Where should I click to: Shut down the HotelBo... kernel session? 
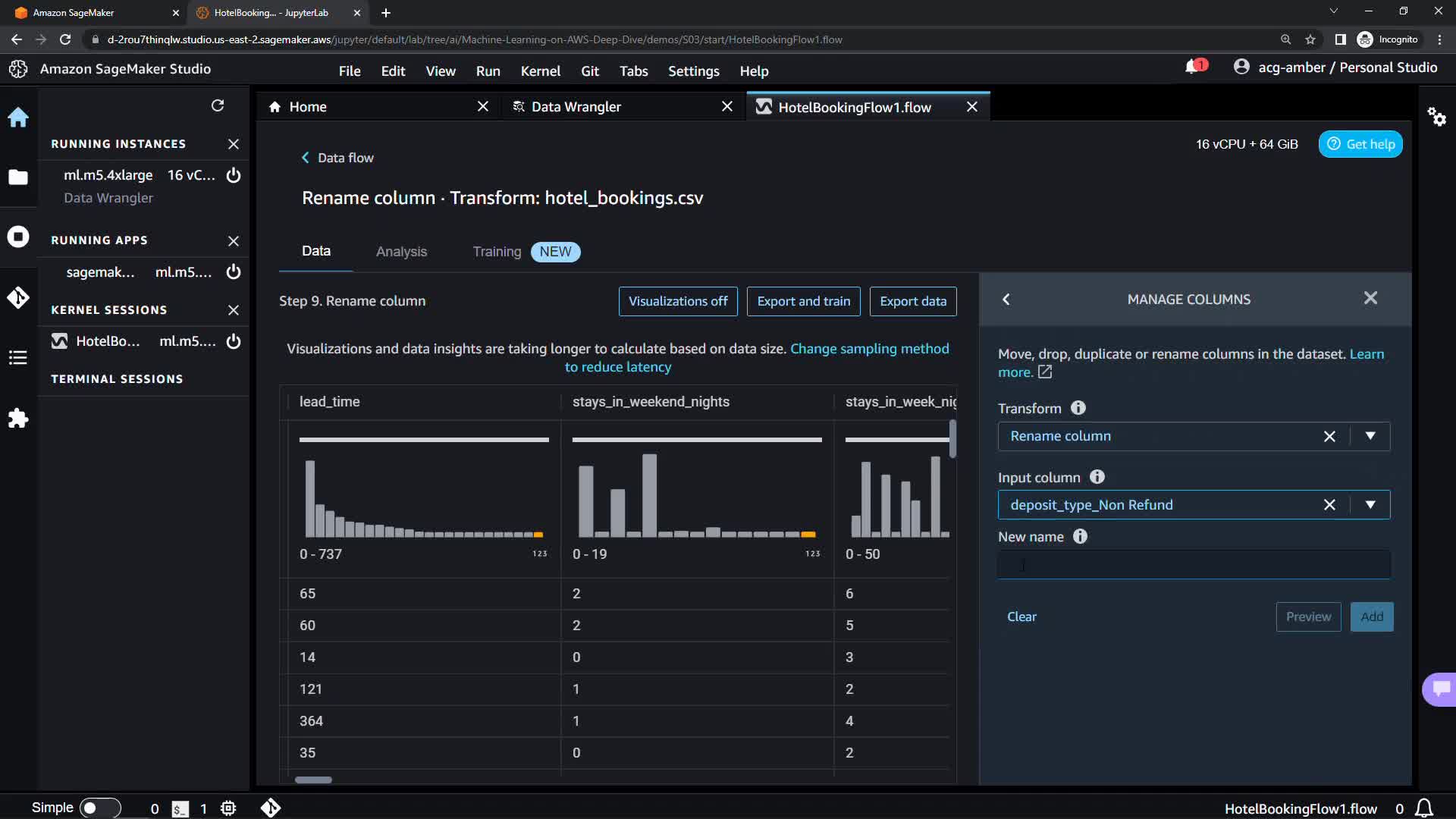point(234,341)
